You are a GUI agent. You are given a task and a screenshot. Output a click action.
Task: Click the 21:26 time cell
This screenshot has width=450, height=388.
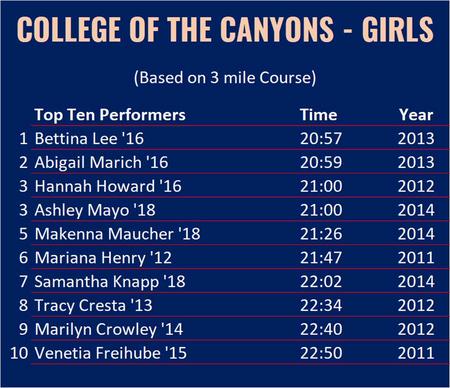321,234
